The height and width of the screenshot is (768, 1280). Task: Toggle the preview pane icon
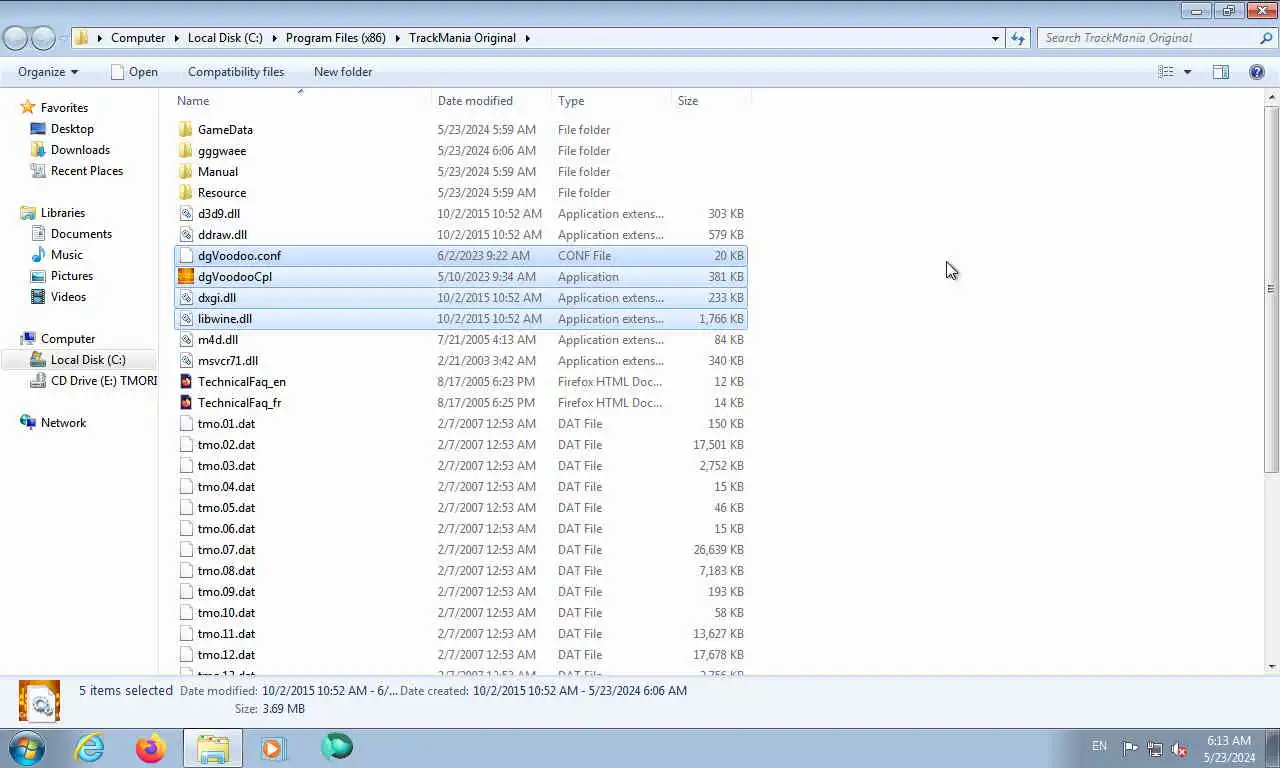click(x=1221, y=72)
